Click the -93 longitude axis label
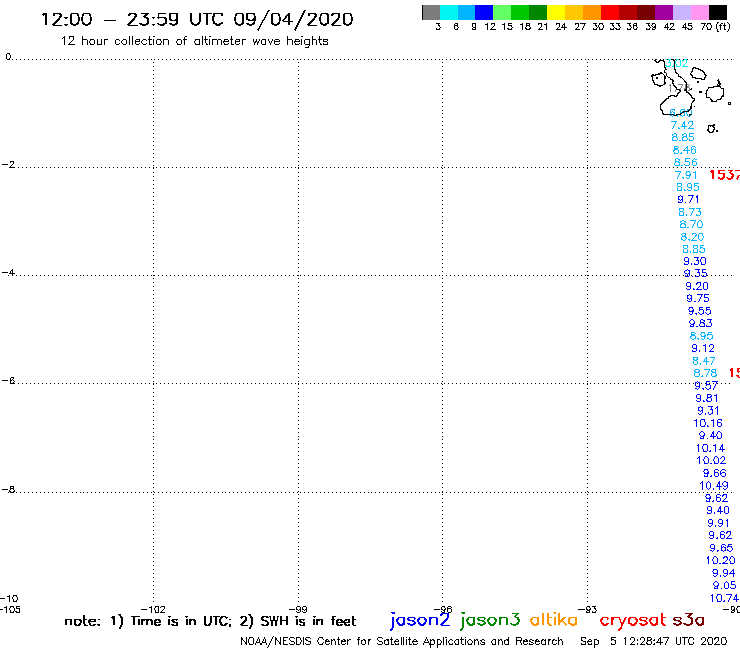Screen dimensions: 740x650 point(588,609)
